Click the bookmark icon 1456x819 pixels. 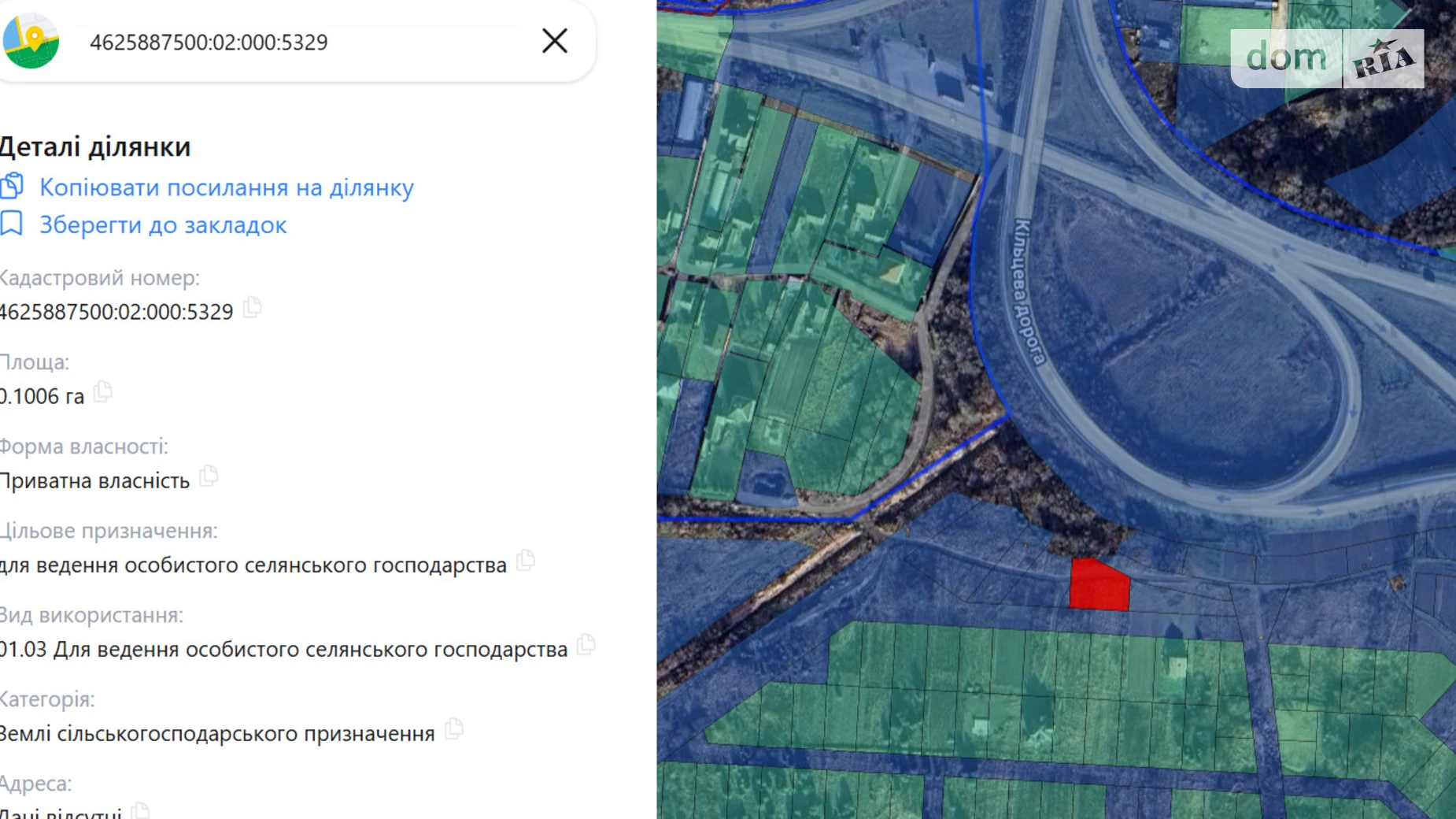click(x=11, y=224)
